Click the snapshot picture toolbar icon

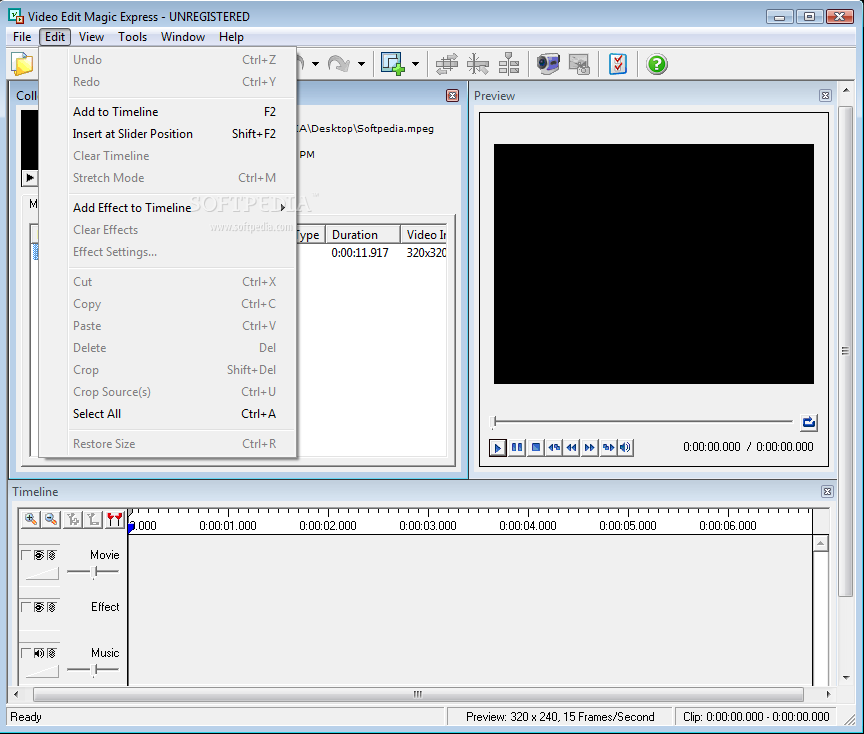pyautogui.click(x=579, y=64)
